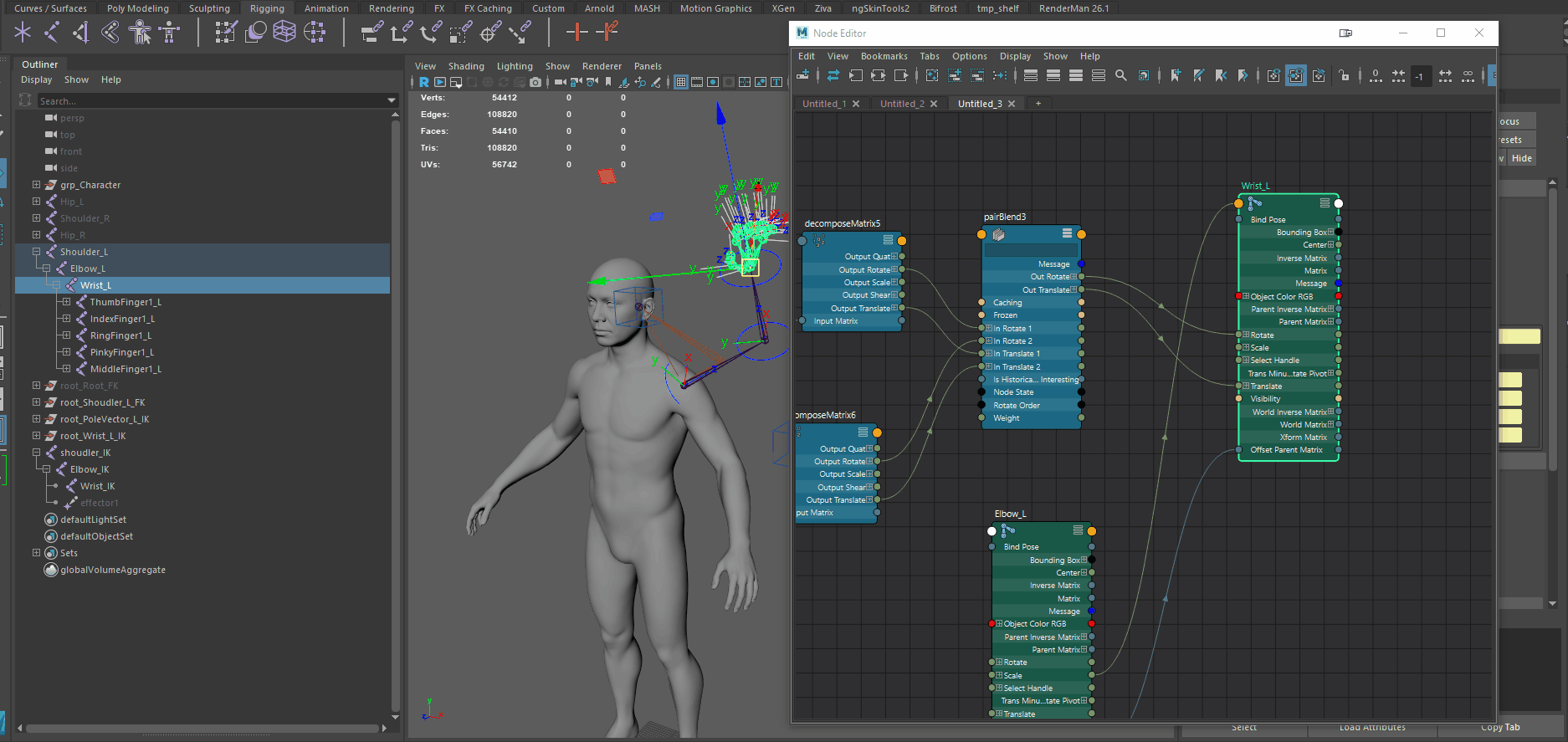Click the Parent Constraint shelf icon
1568x742 pixels.
(x=372, y=33)
